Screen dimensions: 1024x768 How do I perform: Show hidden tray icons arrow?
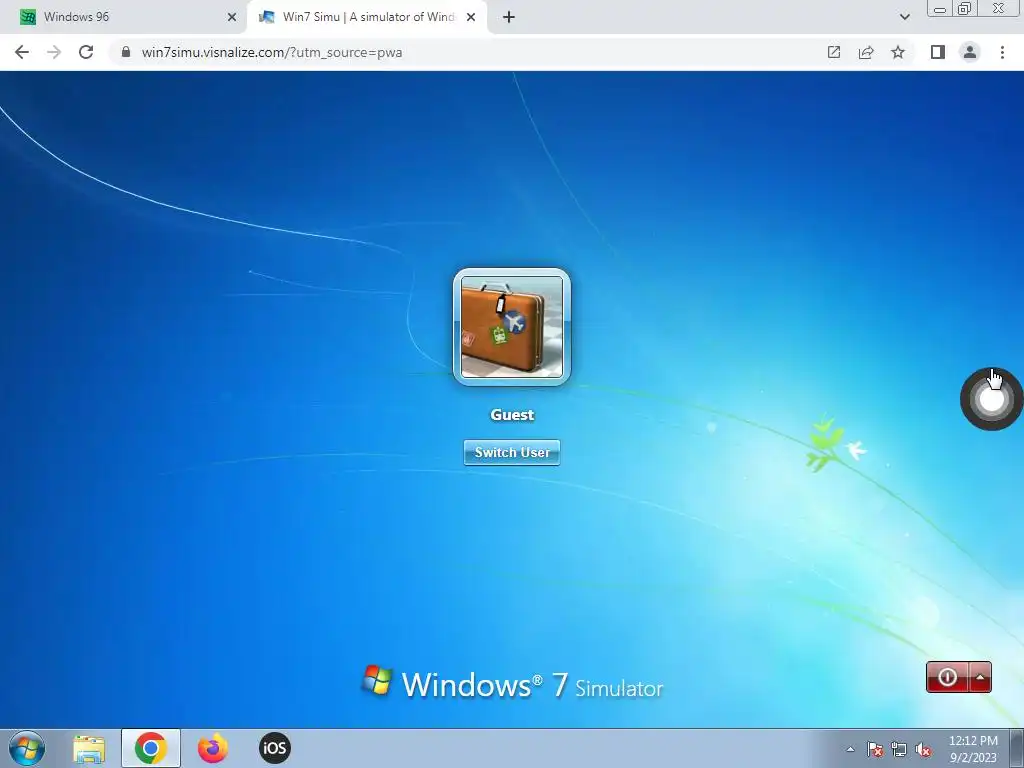[x=850, y=749]
